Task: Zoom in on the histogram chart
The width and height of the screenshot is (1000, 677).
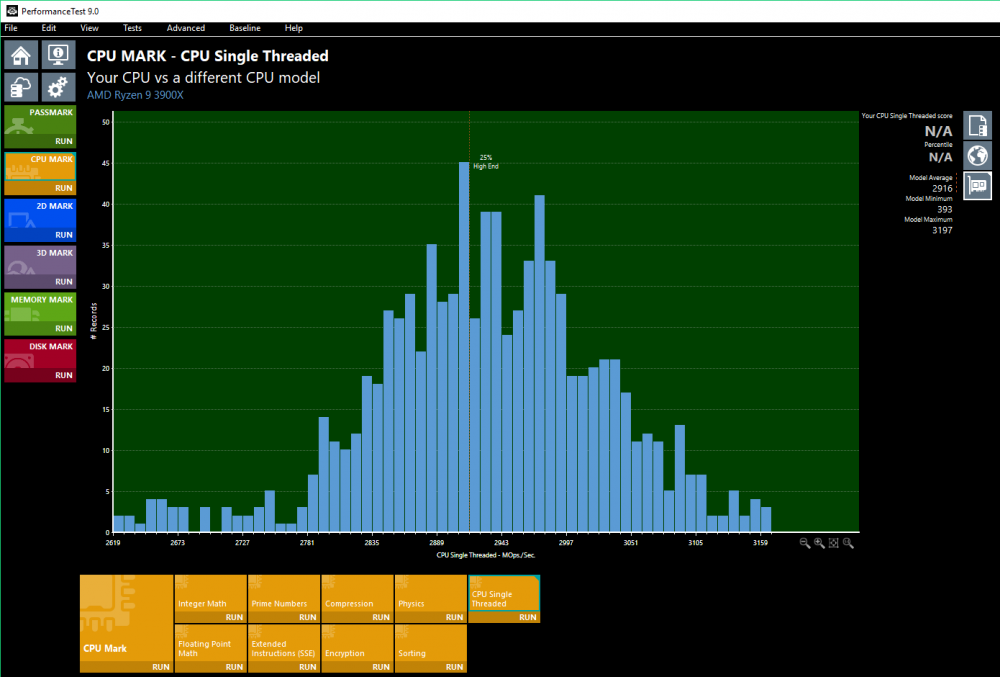Action: [x=819, y=543]
